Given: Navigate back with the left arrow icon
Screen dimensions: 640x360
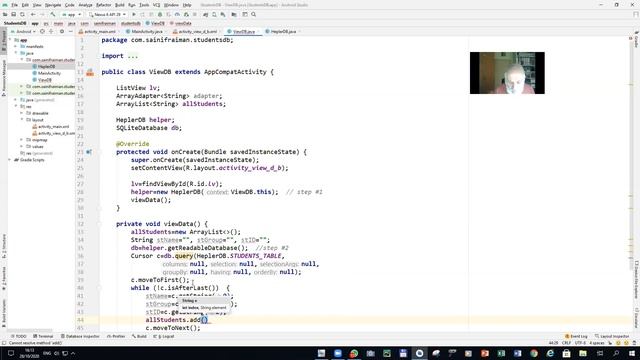Looking at the screenshot, I should pyautogui.click(x=33, y=14).
